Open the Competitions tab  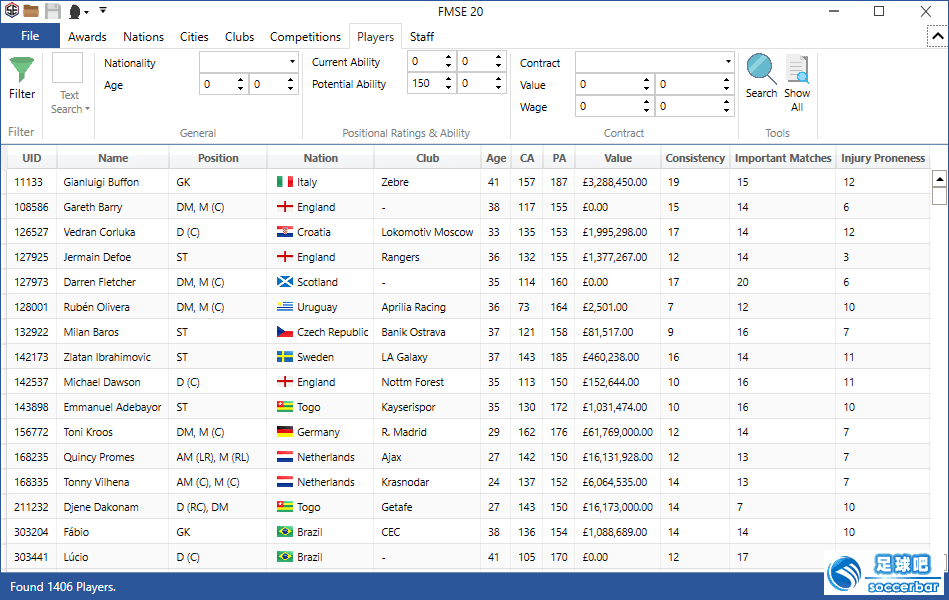[x=305, y=37]
